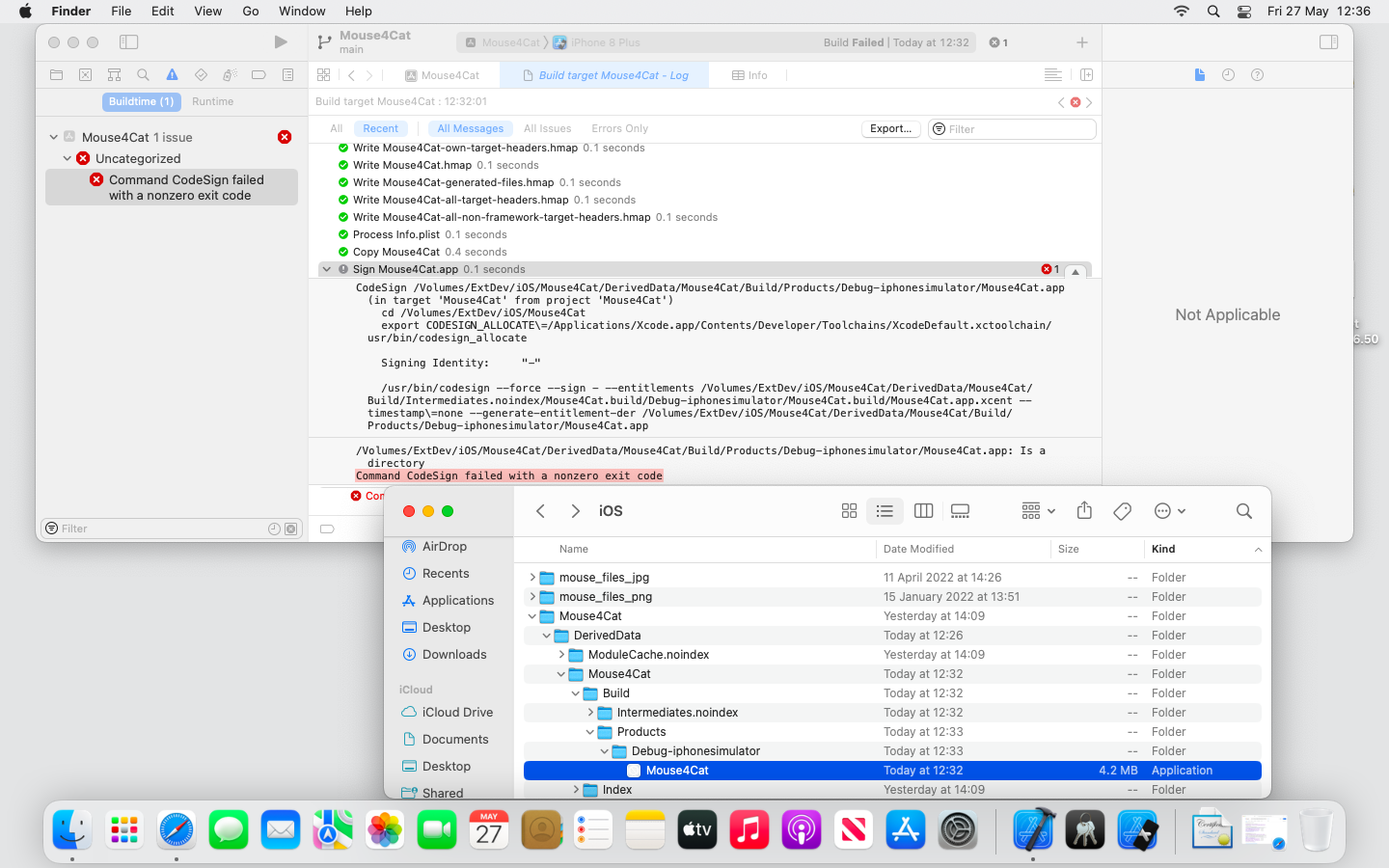This screenshot has width=1389, height=868.
Task: Click the Xcode add tab plus button
Action: pyautogui.click(x=1082, y=42)
